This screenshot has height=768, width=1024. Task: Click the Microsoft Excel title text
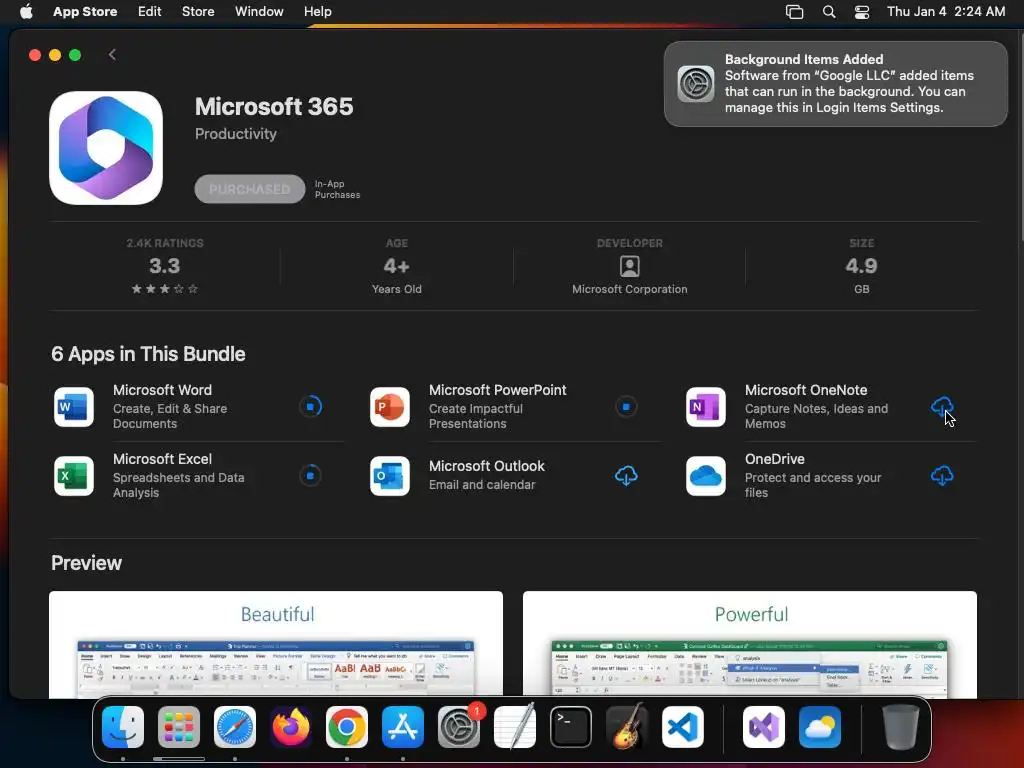click(x=162, y=459)
